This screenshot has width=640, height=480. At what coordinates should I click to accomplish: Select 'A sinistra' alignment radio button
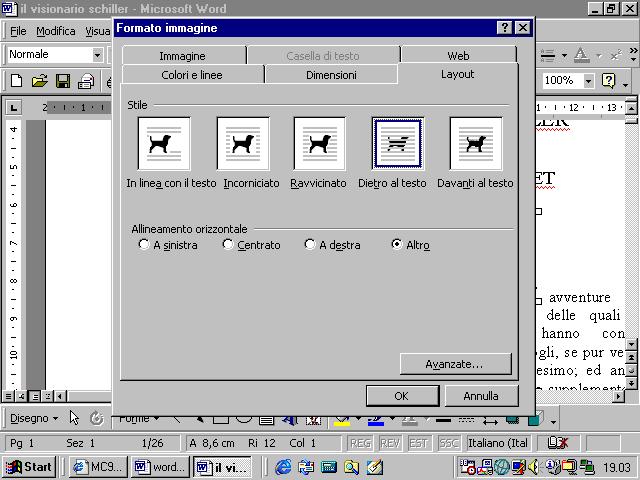[x=143, y=244]
